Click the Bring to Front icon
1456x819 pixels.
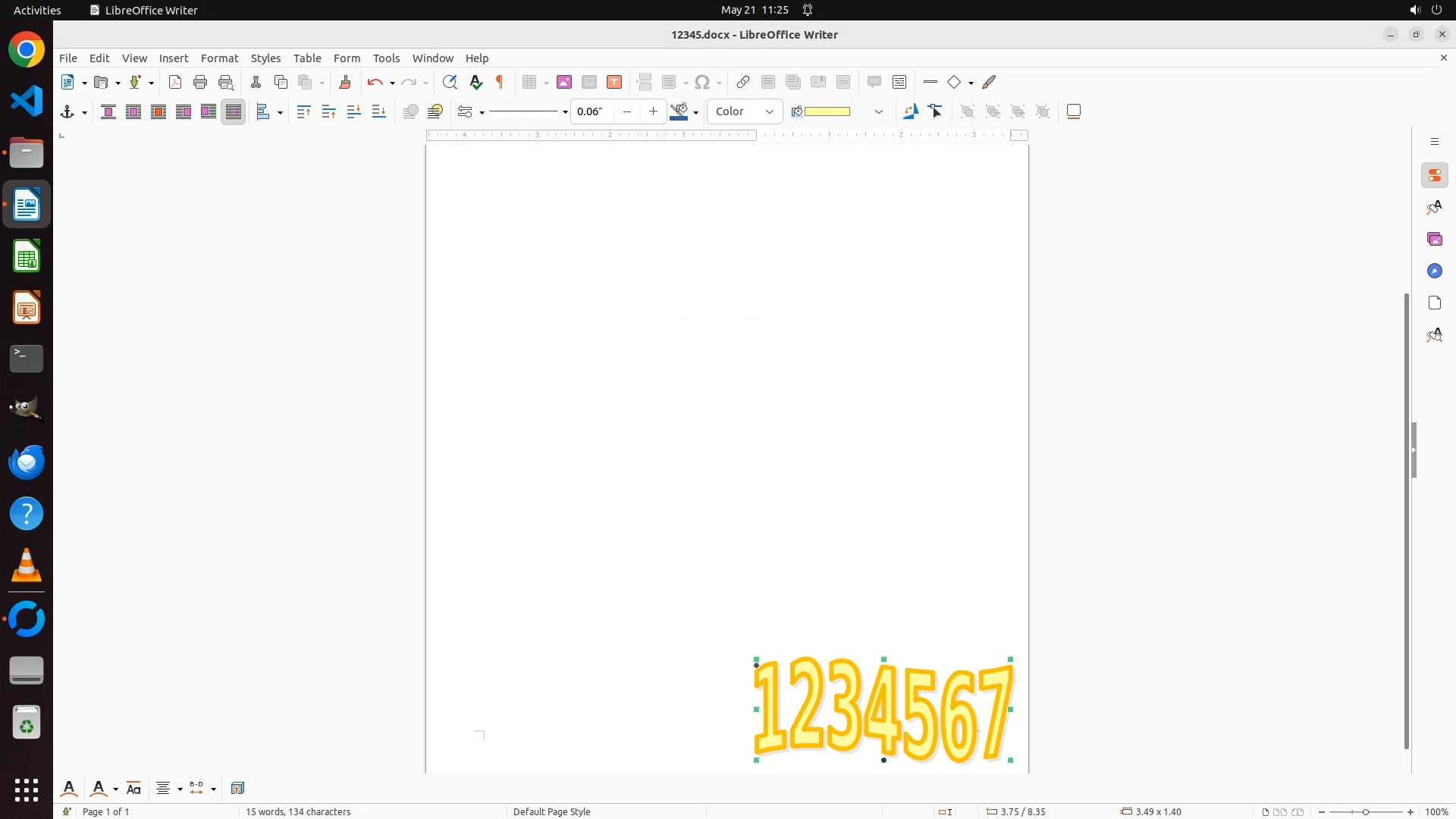(304, 112)
